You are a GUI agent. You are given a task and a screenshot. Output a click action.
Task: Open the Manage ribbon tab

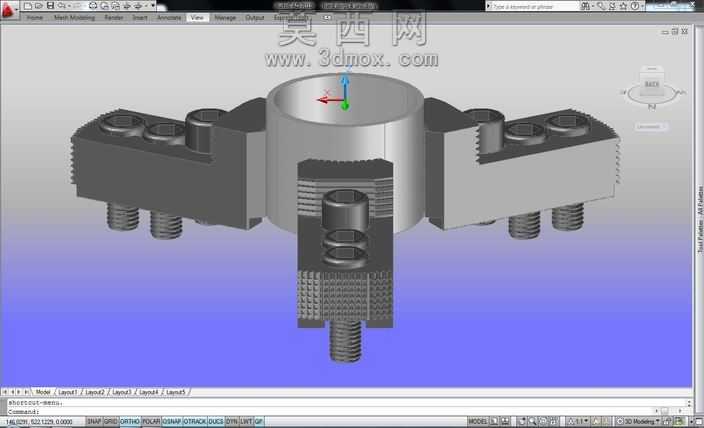225,18
